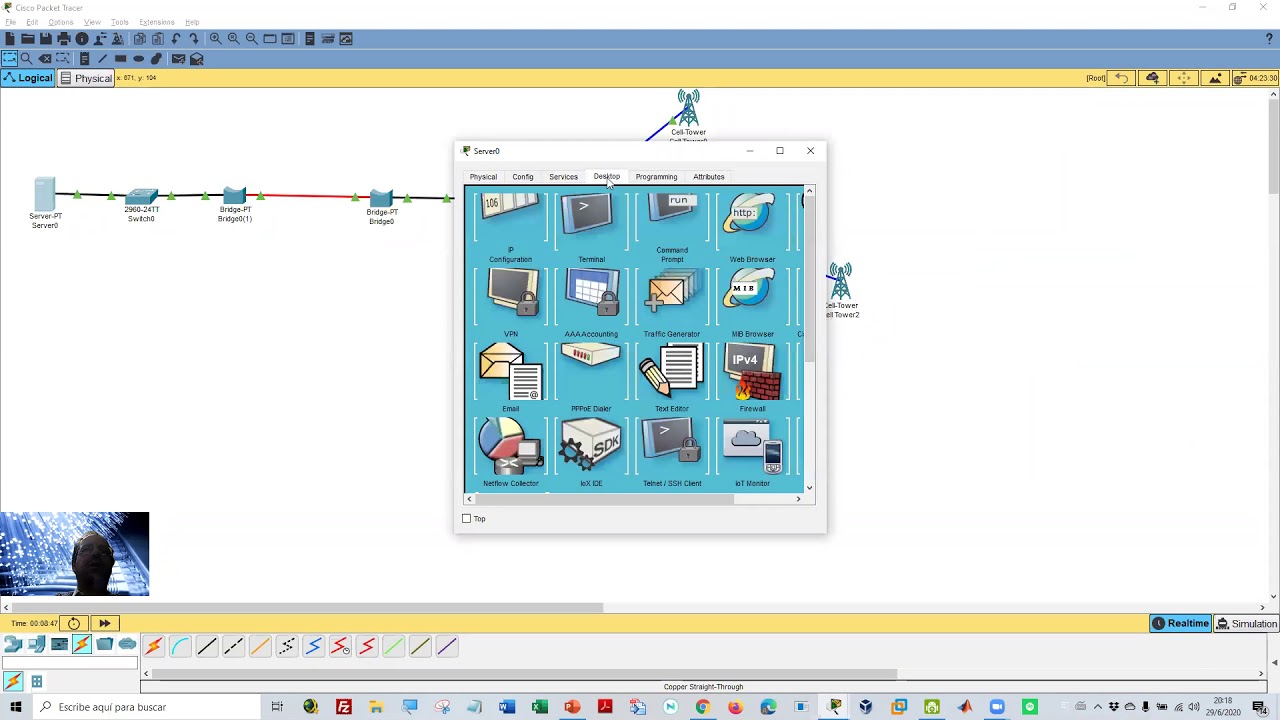Select the Delete tool icon

coord(45,59)
